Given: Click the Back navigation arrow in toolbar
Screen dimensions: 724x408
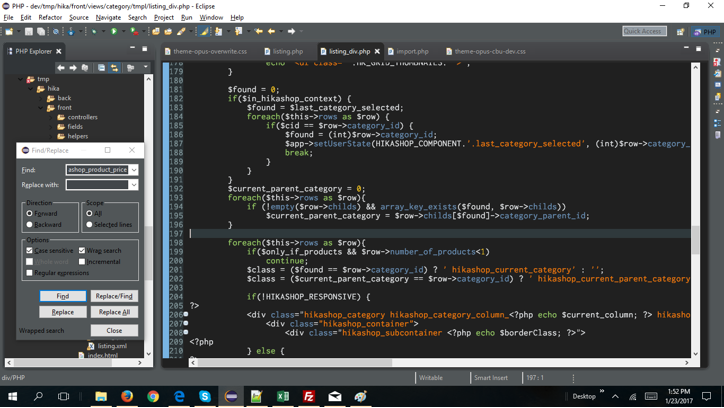Looking at the screenshot, I should [x=272, y=31].
